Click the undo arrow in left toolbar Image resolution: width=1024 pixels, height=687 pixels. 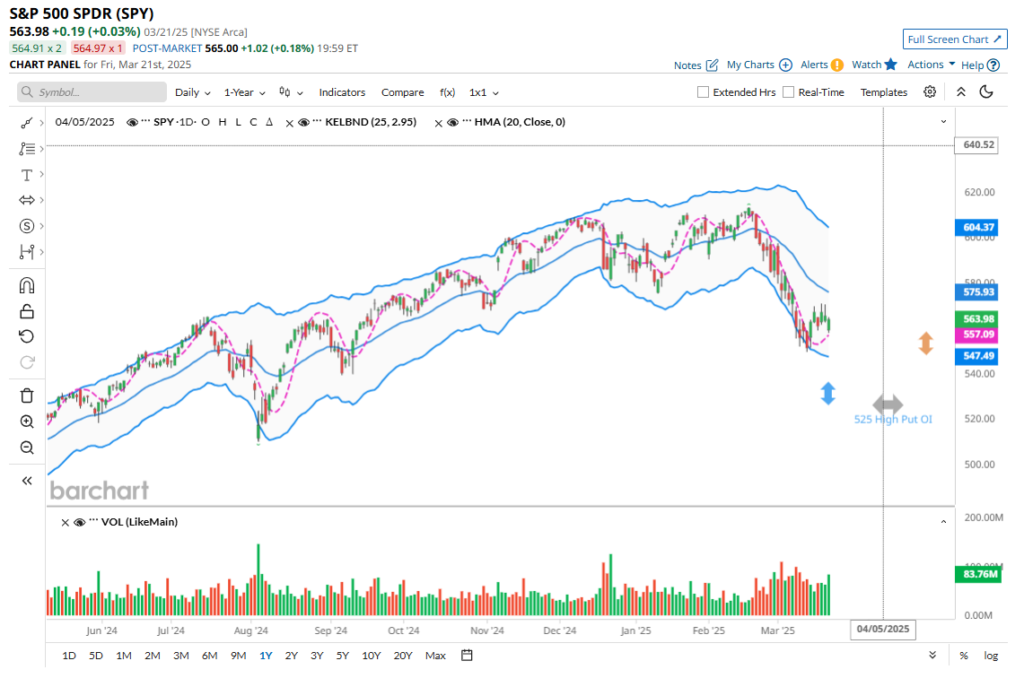click(27, 336)
